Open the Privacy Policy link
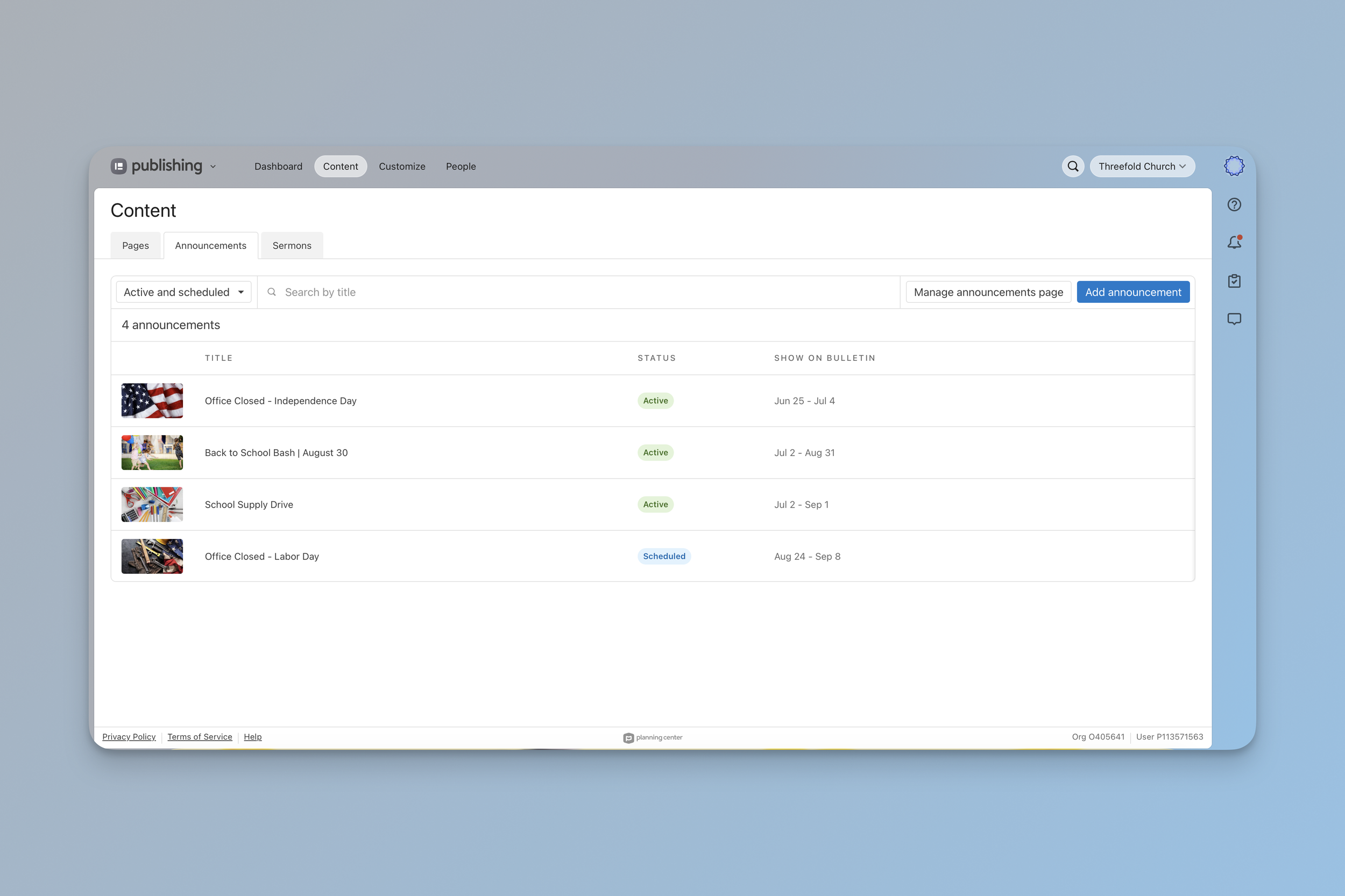The width and height of the screenshot is (1345, 896). 129,737
